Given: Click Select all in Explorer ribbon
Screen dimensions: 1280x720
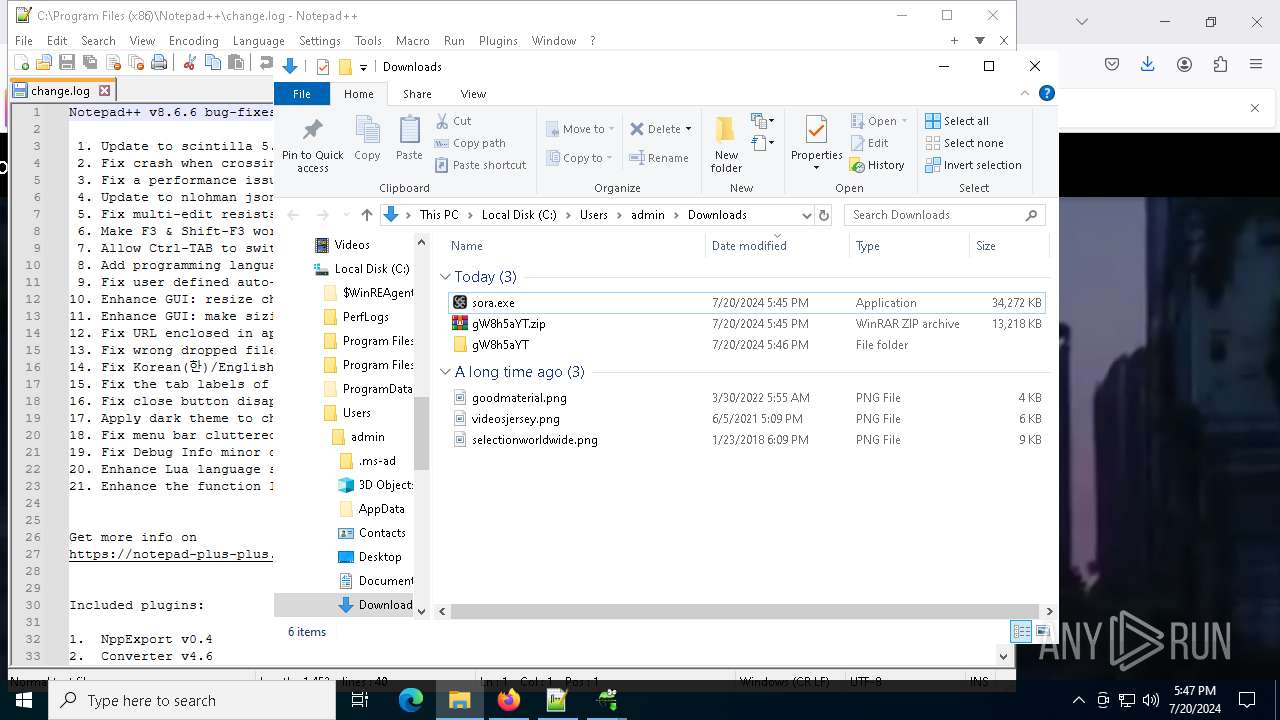Looking at the screenshot, I should point(957,121).
